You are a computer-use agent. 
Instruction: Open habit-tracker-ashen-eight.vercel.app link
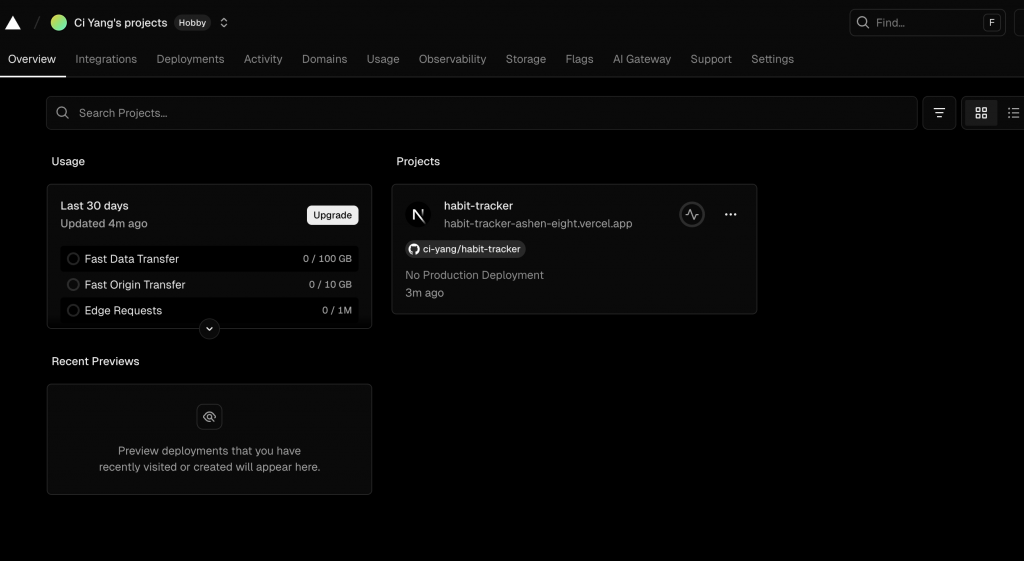click(x=538, y=223)
